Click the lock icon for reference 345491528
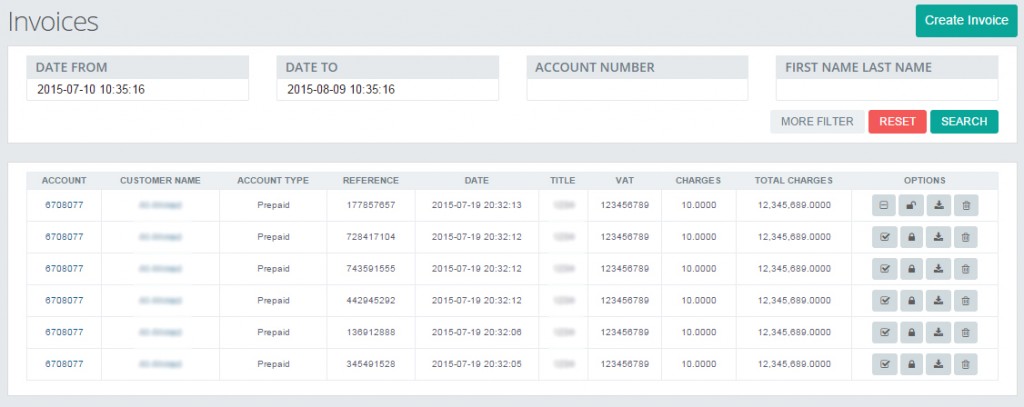Viewport: 1024px width, 407px height. click(911, 364)
